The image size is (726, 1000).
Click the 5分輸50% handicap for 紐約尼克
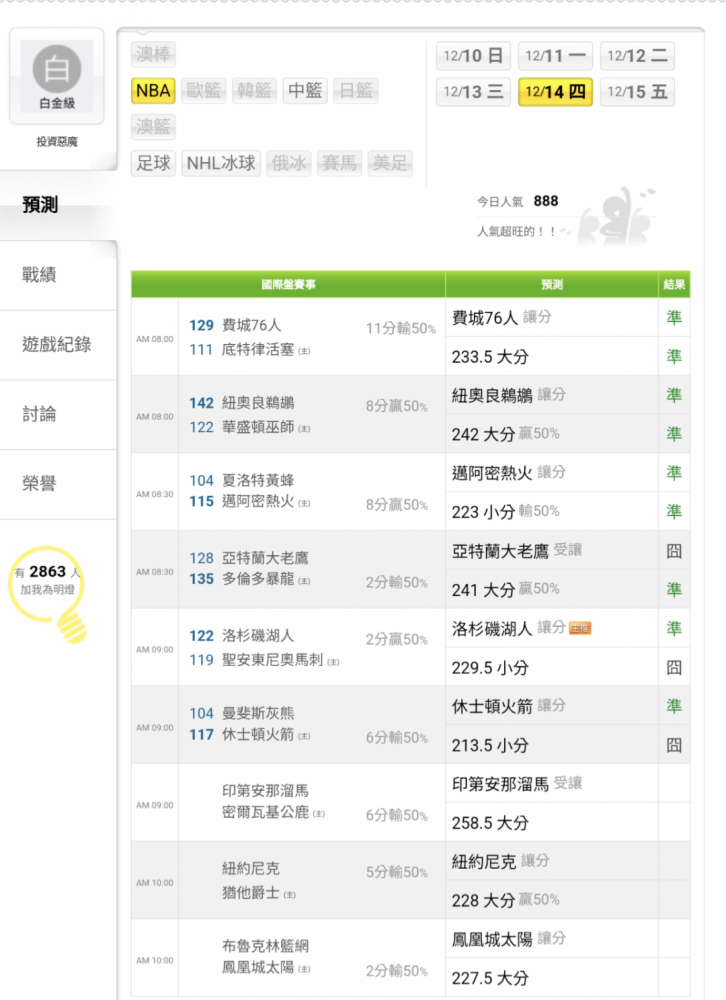point(397,872)
